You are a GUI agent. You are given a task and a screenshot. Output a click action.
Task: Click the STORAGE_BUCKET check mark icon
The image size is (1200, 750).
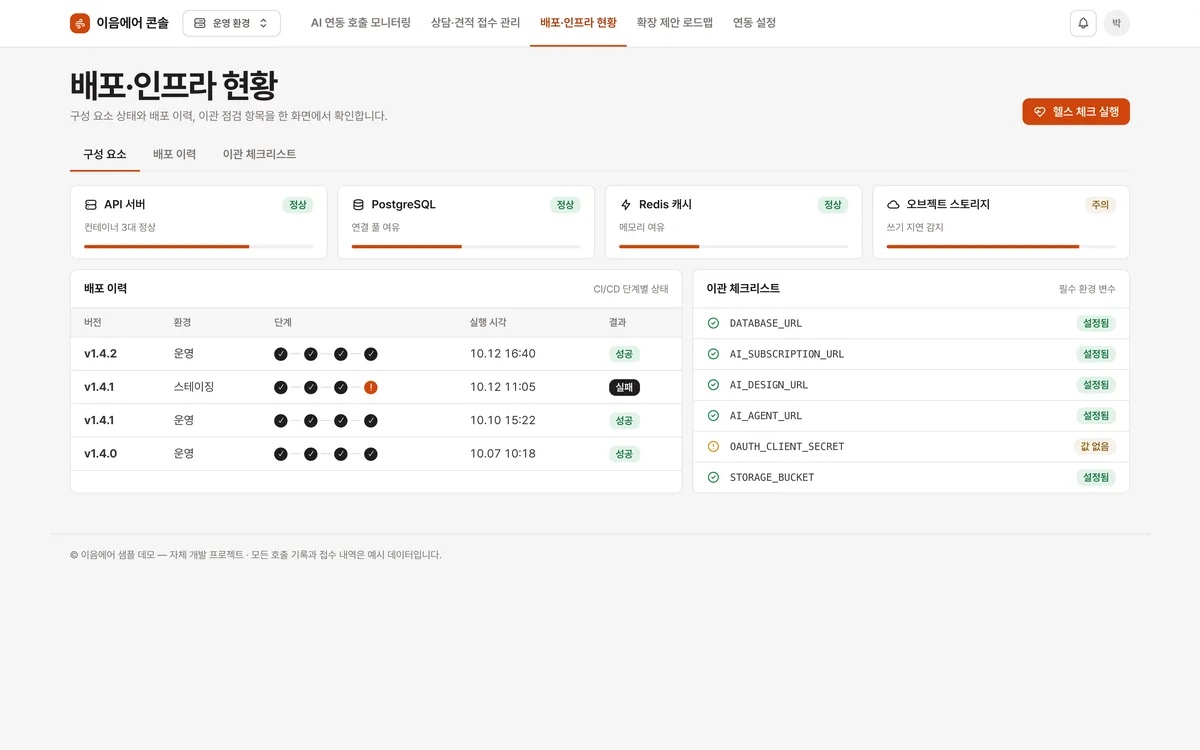tap(713, 477)
